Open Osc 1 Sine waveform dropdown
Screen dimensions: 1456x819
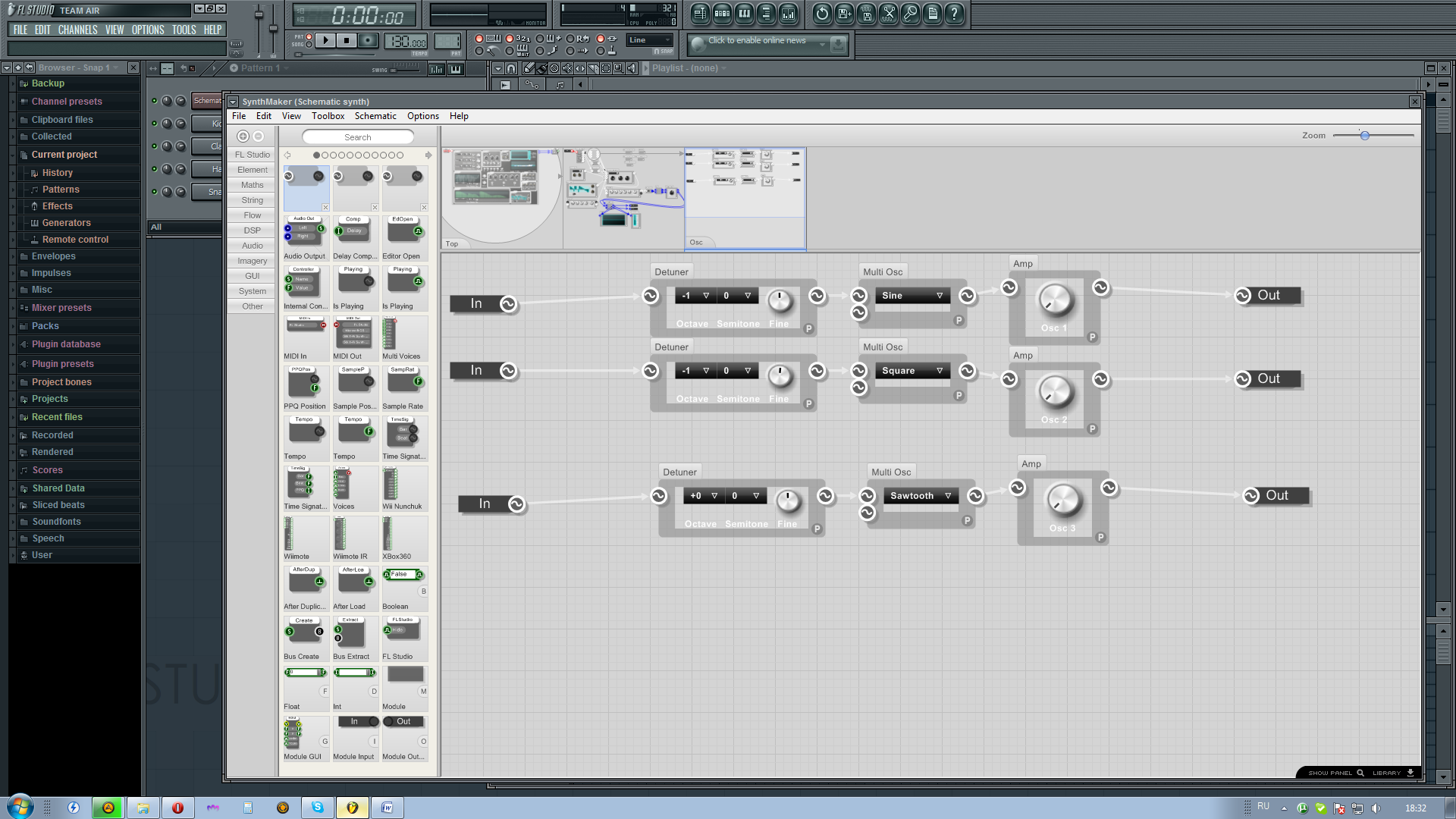[912, 296]
